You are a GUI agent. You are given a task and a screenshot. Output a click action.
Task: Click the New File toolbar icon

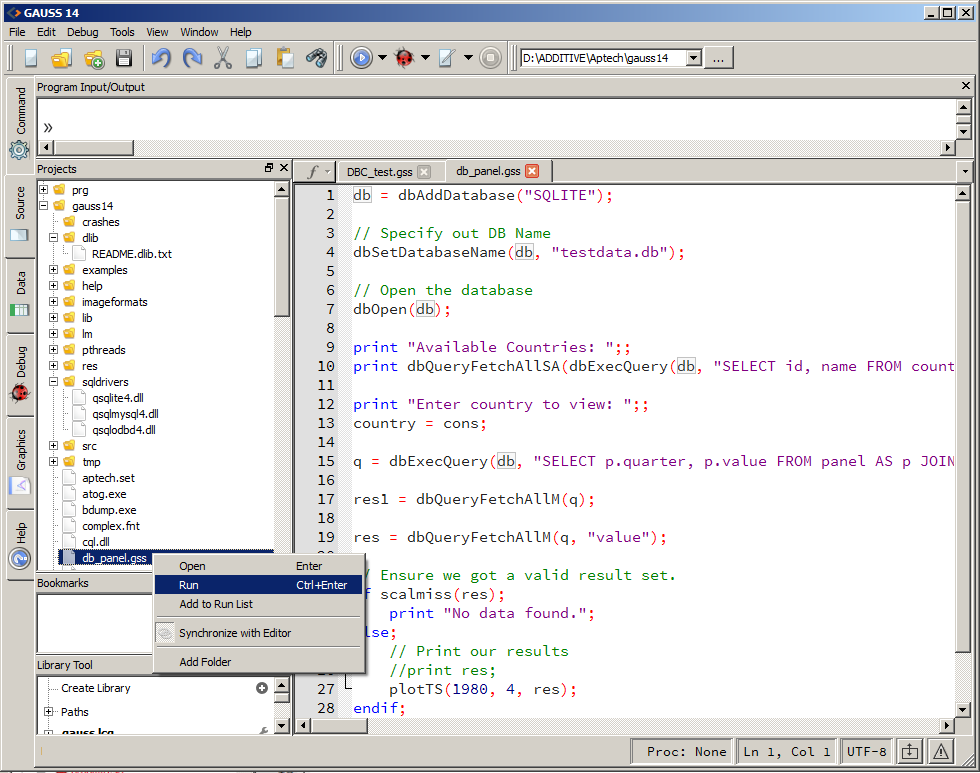(31, 58)
